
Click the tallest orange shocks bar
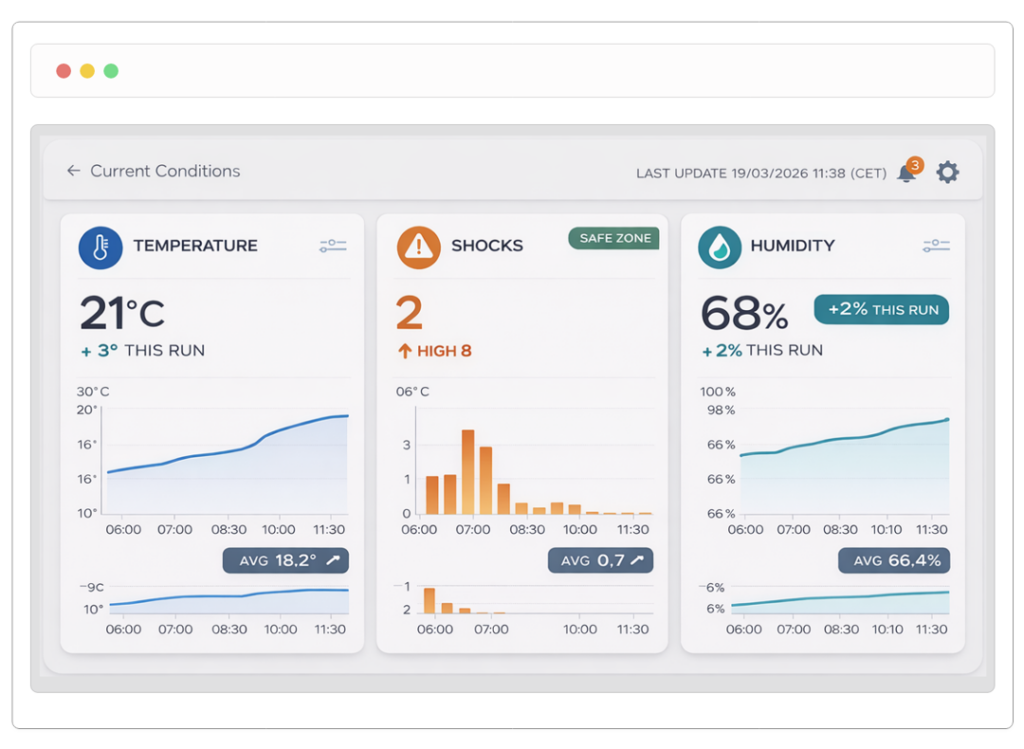[467, 472]
